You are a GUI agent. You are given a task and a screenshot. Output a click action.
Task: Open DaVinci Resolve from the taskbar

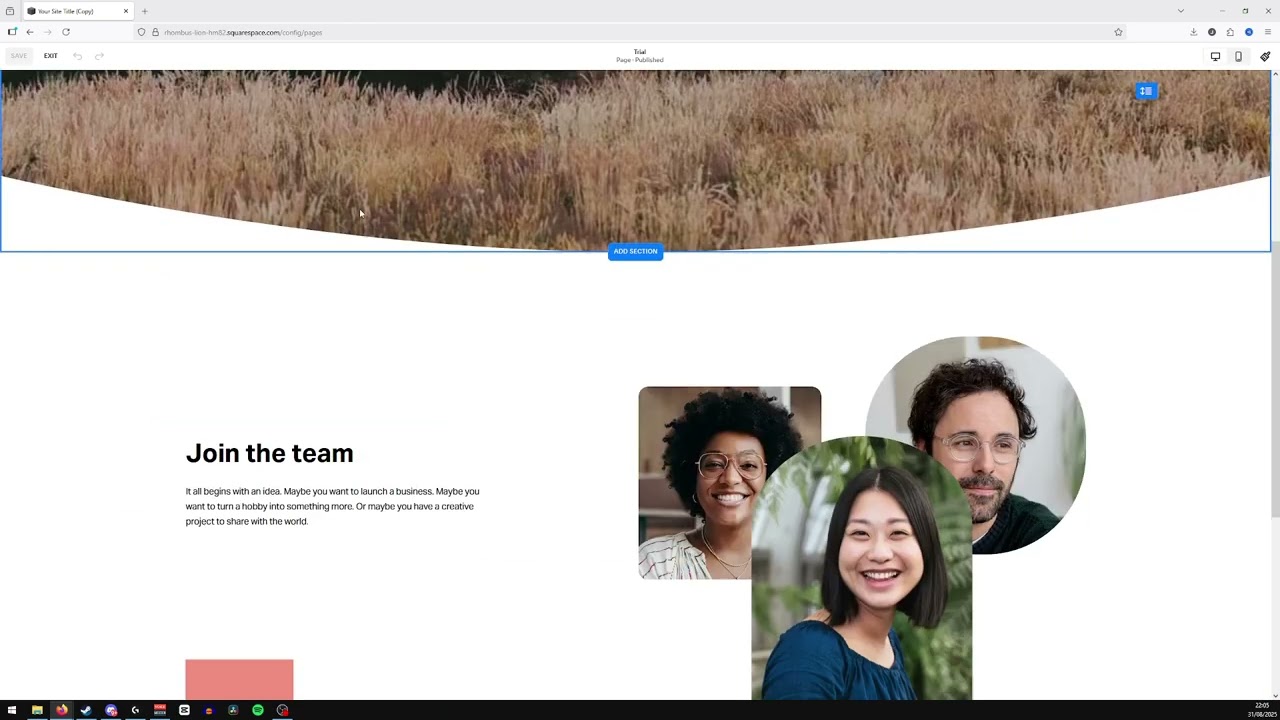(x=233, y=710)
